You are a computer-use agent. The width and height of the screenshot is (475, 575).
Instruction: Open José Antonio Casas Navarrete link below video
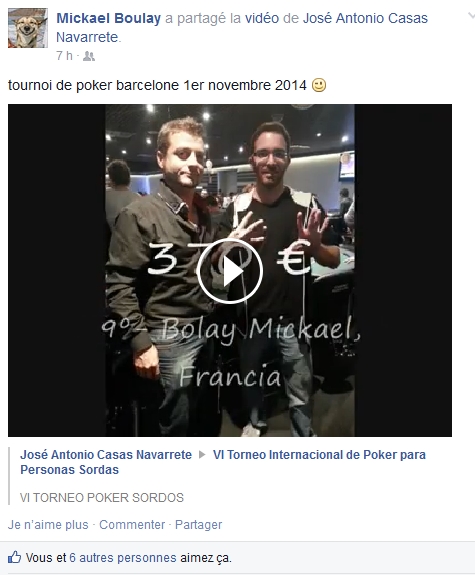[x=106, y=455]
